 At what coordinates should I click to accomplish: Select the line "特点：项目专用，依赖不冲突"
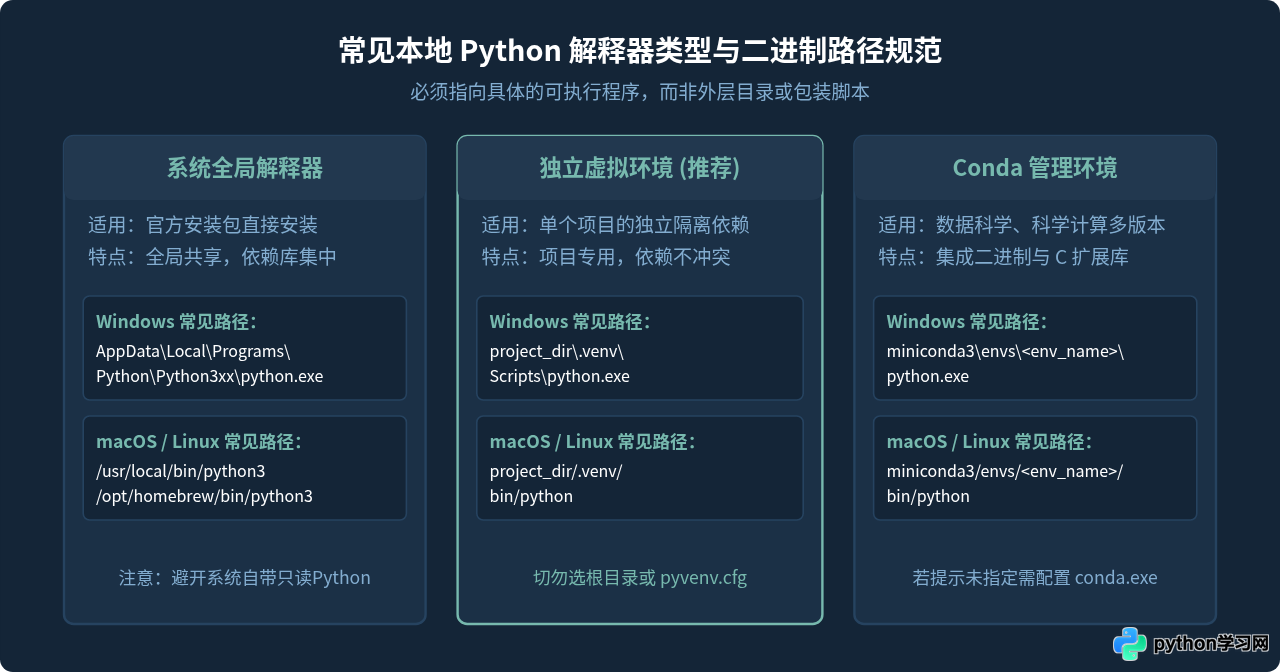pos(606,257)
